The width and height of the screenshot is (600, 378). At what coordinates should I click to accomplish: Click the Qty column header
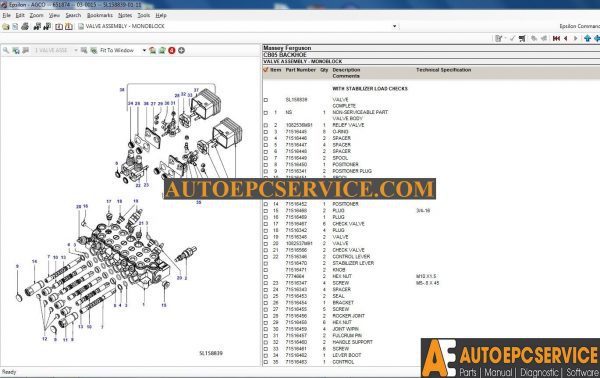coord(324,70)
